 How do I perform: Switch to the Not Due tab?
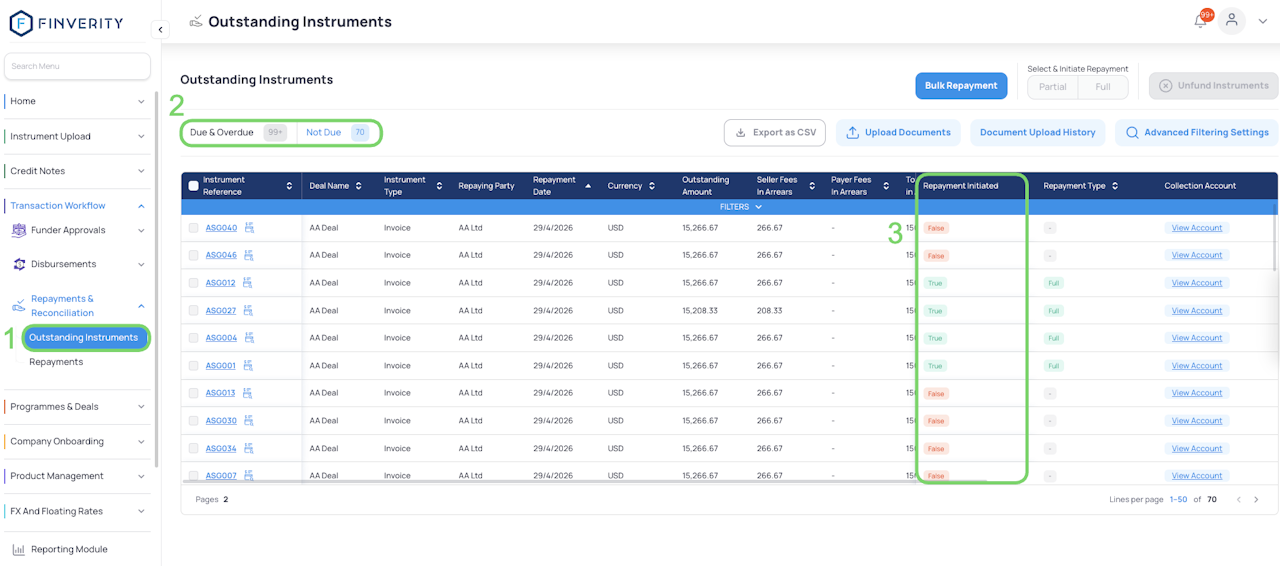[324, 132]
